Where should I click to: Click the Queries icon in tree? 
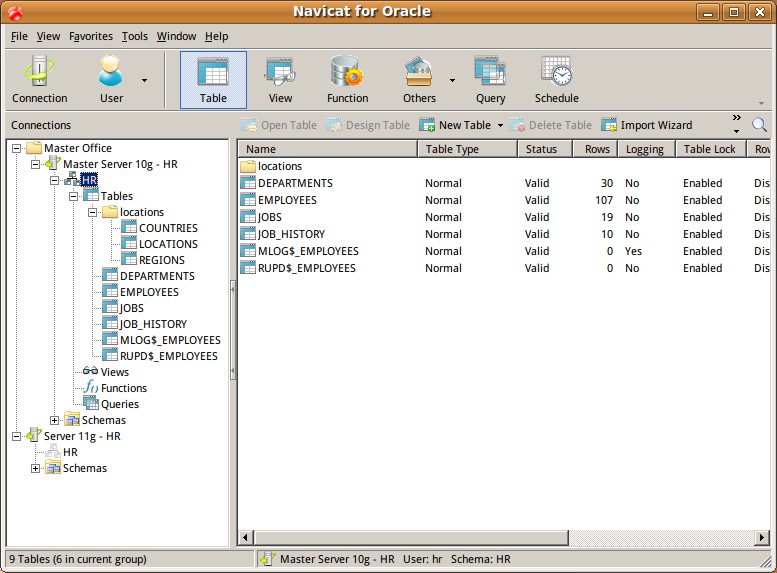click(x=91, y=403)
